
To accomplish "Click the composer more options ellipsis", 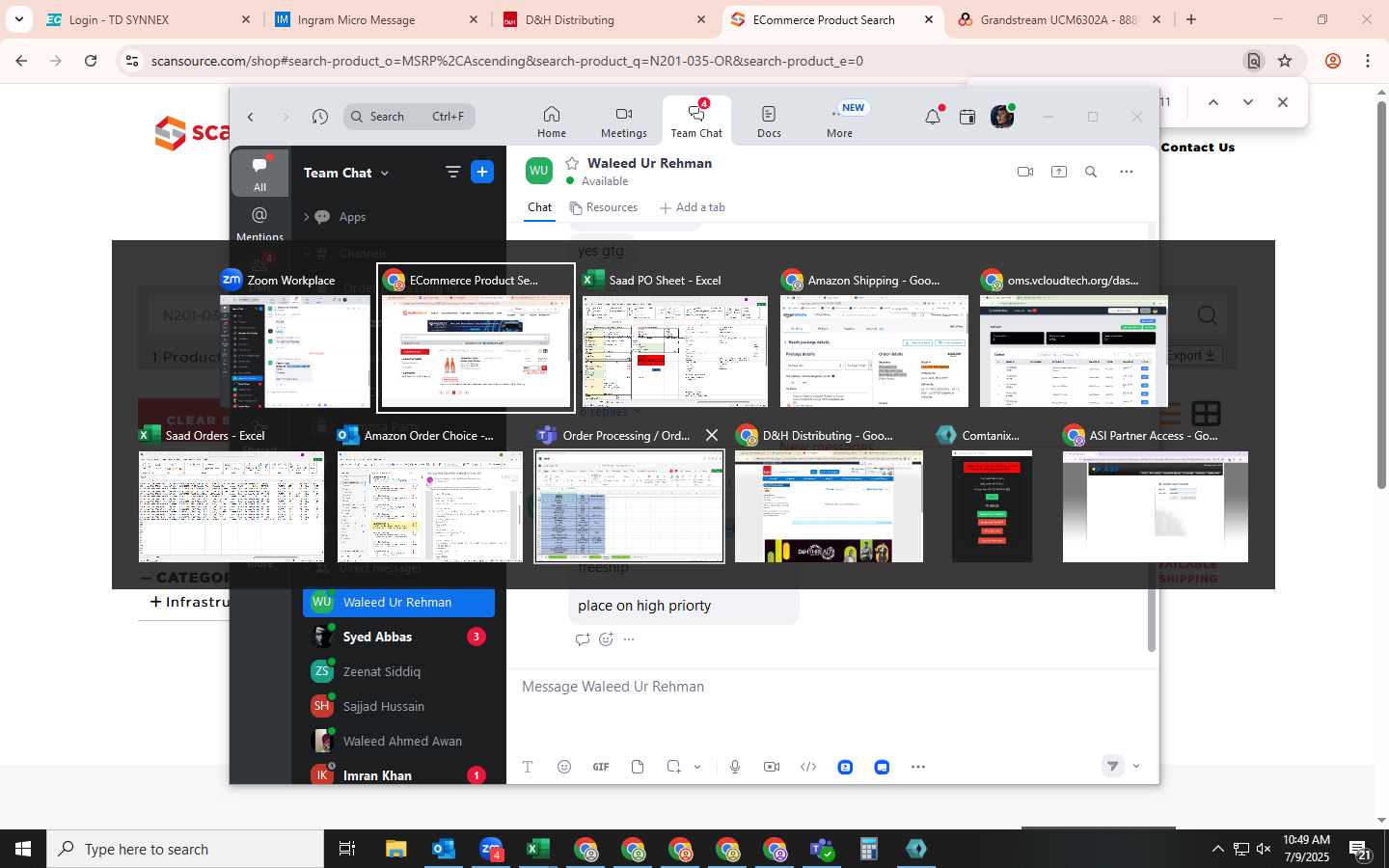I will point(918,767).
